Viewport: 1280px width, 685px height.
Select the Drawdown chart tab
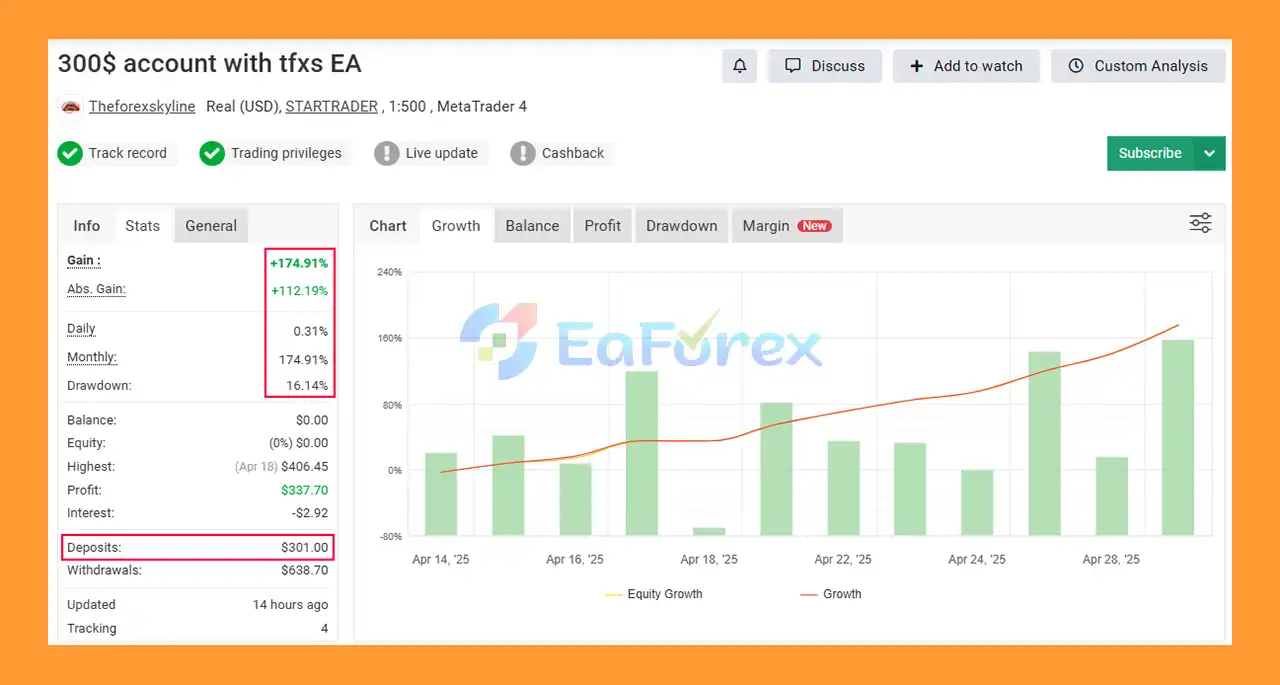[681, 226]
